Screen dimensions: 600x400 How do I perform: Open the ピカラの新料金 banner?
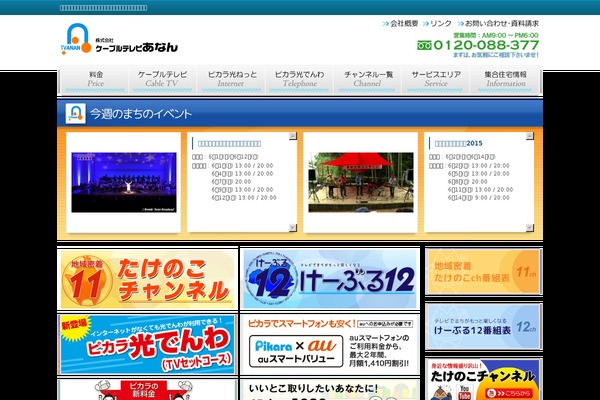click(147, 390)
